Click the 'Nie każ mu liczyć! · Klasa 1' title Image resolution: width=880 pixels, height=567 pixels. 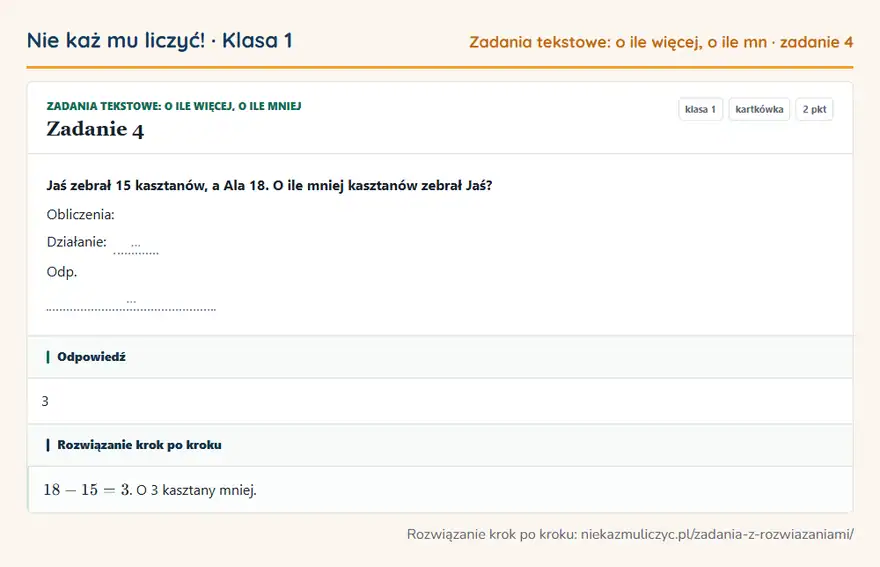click(159, 41)
